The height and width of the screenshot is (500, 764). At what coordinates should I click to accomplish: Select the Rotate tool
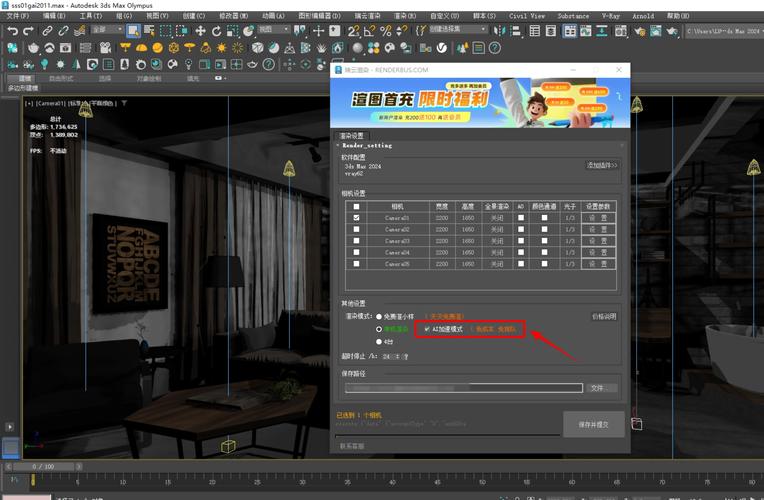(x=216, y=31)
